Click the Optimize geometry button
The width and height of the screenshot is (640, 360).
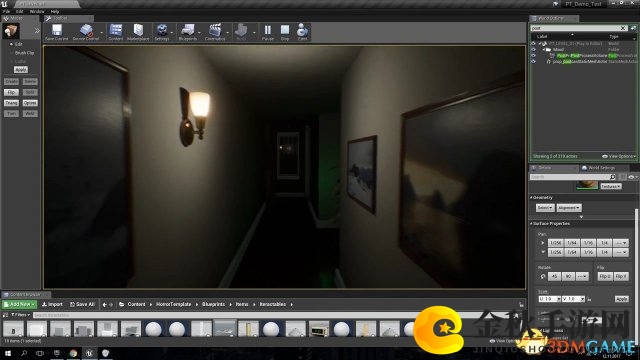coord(30,103)
